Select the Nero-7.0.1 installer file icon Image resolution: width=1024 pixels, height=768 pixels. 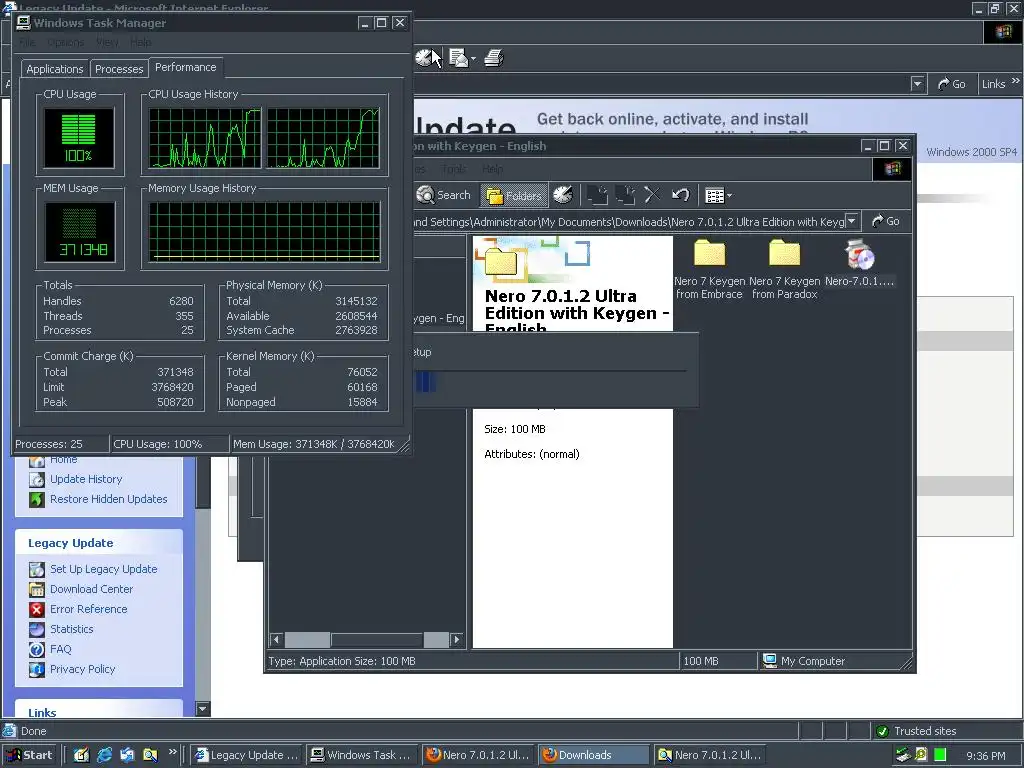(859, 255)
